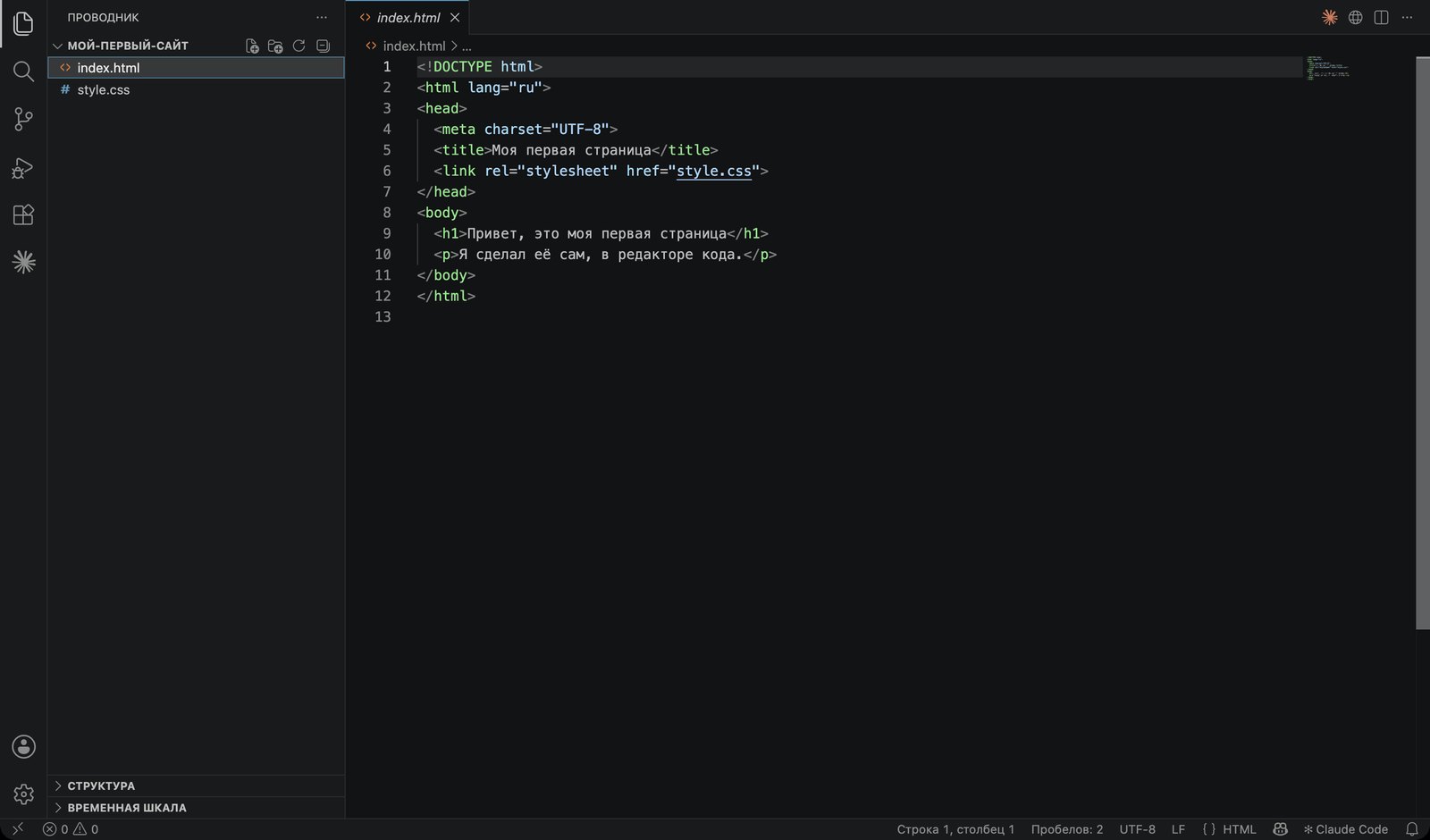
Task: Click the closing </body> tag
Action: tap(446, 275)
